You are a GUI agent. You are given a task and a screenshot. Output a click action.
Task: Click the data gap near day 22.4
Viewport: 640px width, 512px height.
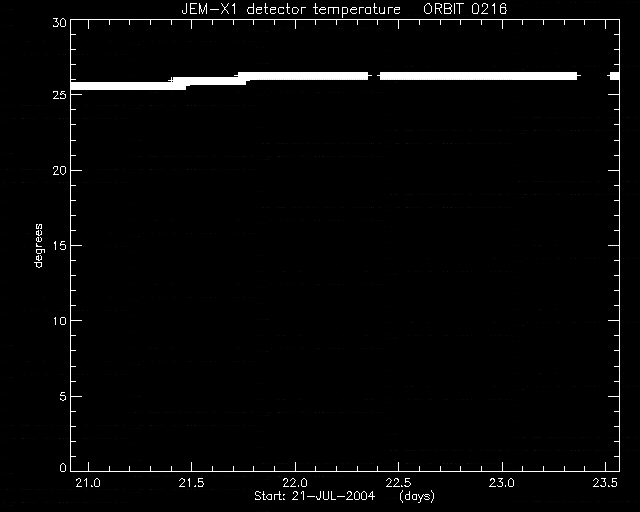tap(374, 76)
